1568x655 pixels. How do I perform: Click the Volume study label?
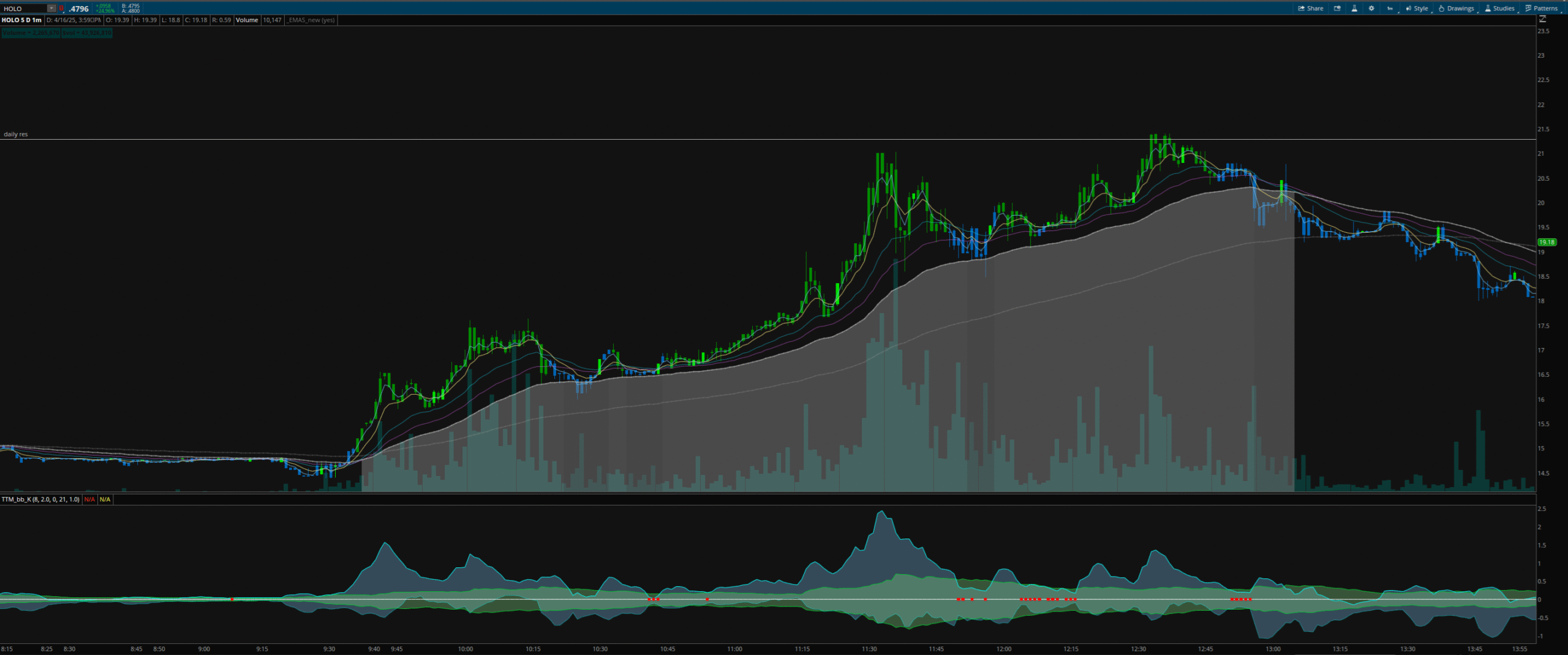click(x=247, y=20)
